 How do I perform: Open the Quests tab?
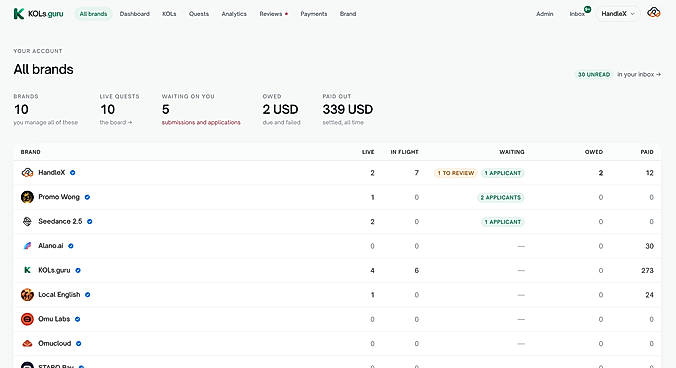click(x=199, y=14)
